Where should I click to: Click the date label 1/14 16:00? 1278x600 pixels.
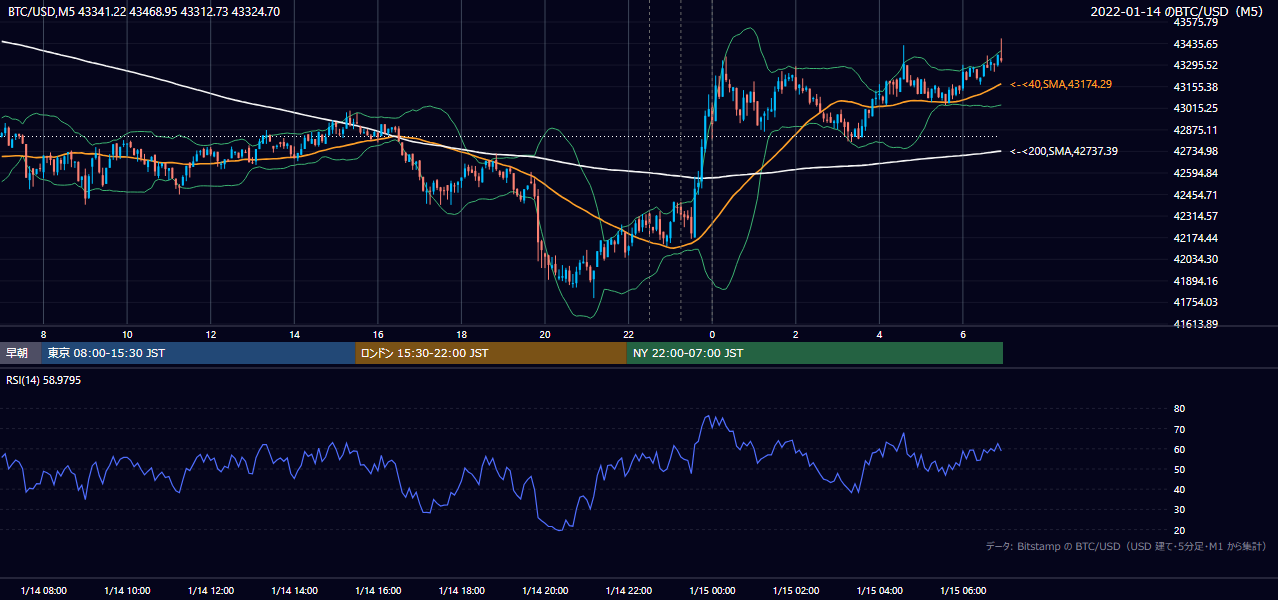[378, 590]
